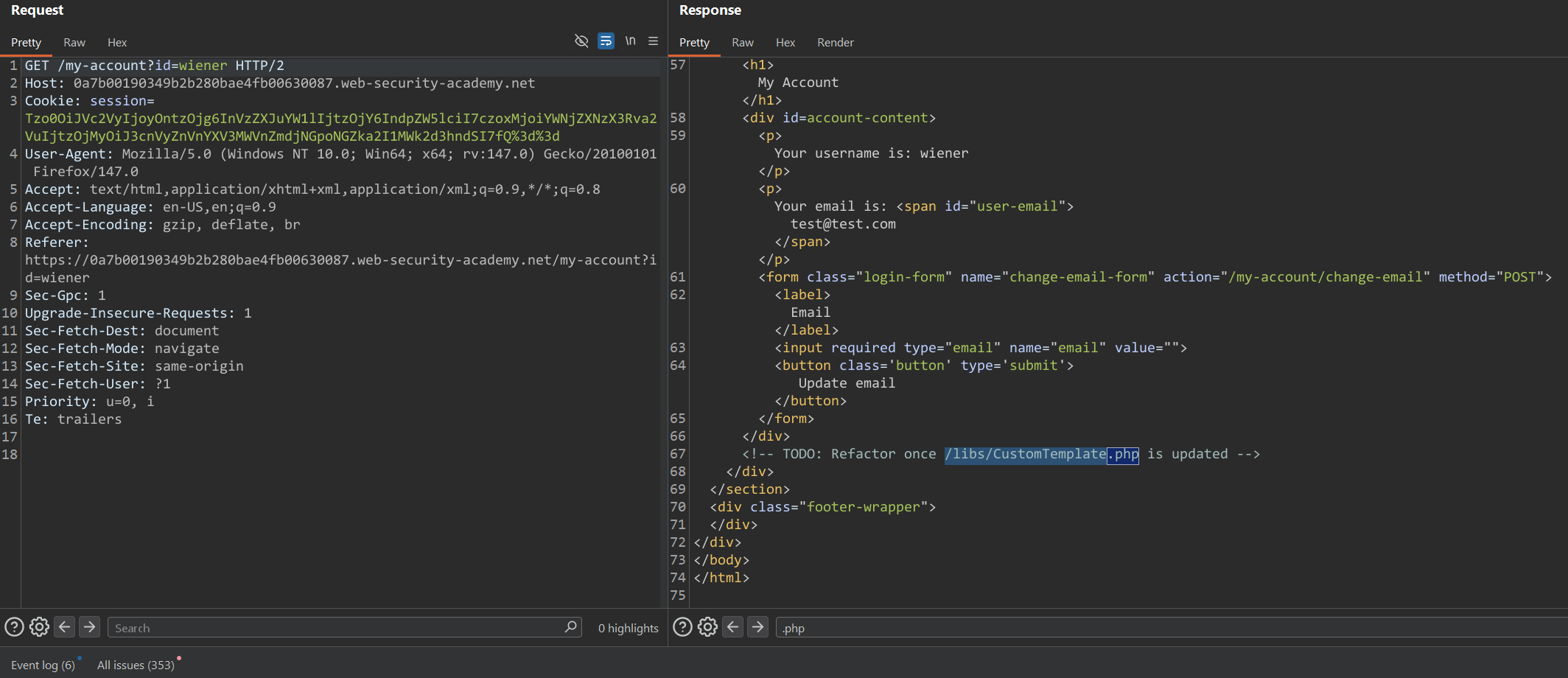The width and height of the screenshot is (1568, 678).
Task: Open Response search settings gear
Action: 707,627
